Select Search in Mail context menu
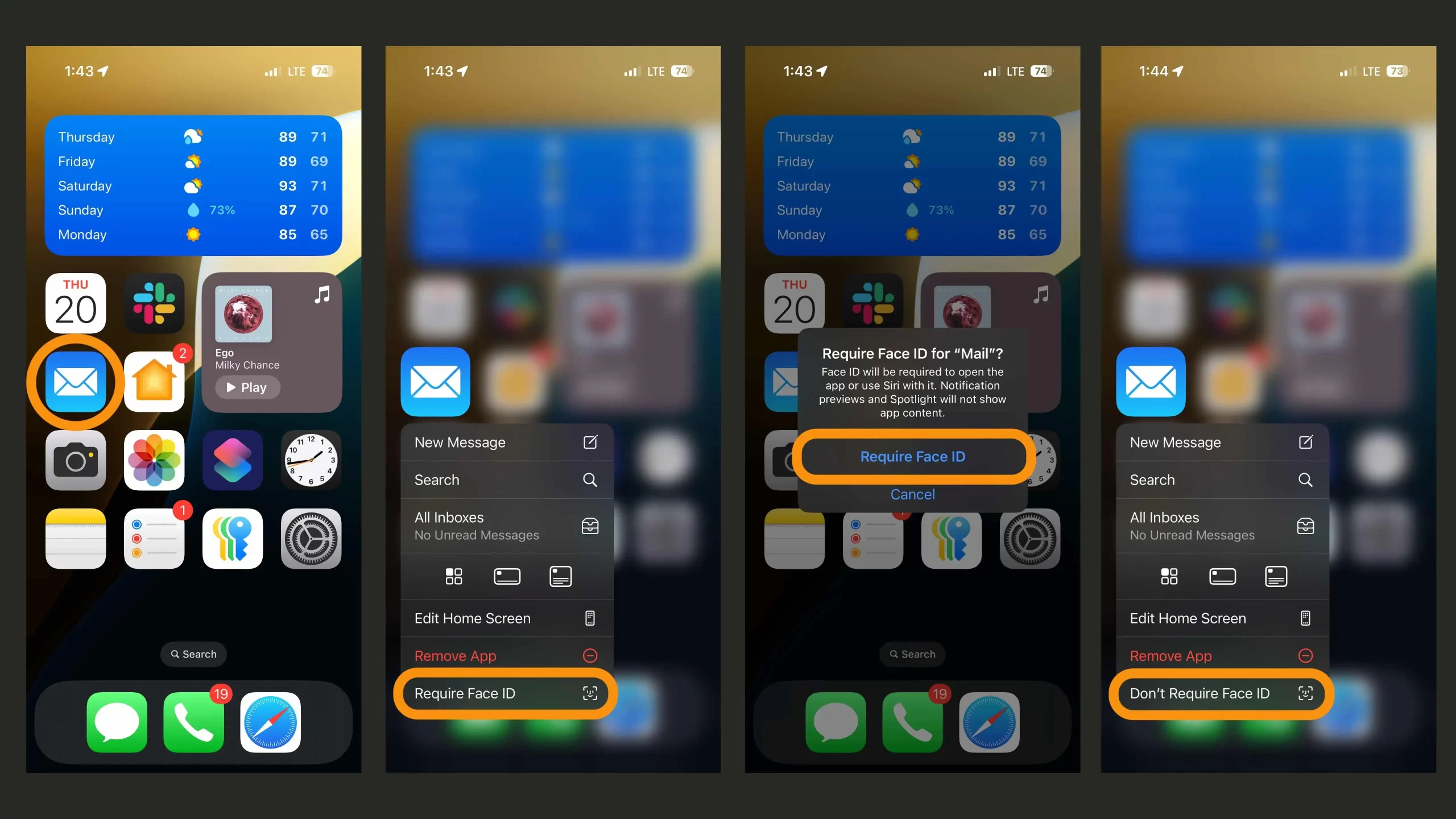This screenshot has width=1456, height=819. [506, 479]
